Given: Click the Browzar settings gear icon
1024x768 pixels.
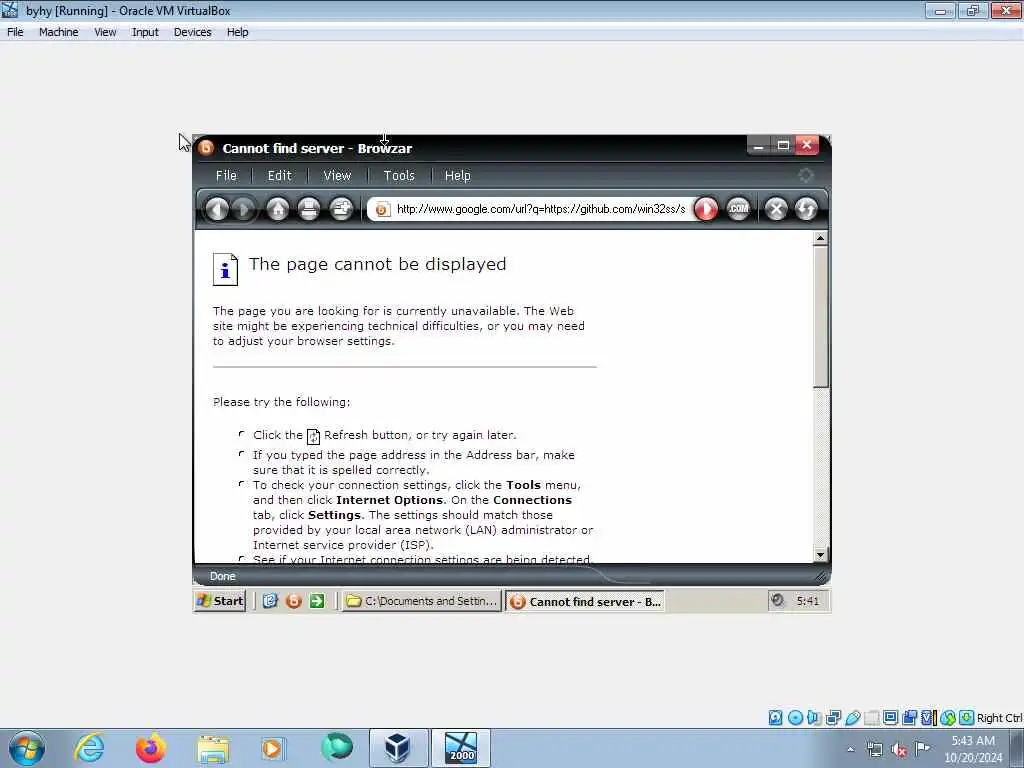Looking at the screenshot, I should coord(805,175).
